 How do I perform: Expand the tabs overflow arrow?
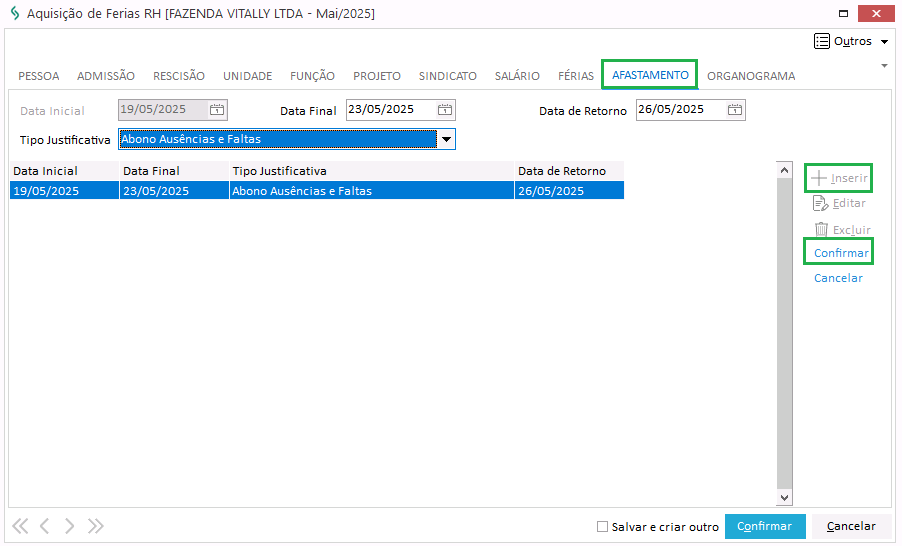click(885, 66)
